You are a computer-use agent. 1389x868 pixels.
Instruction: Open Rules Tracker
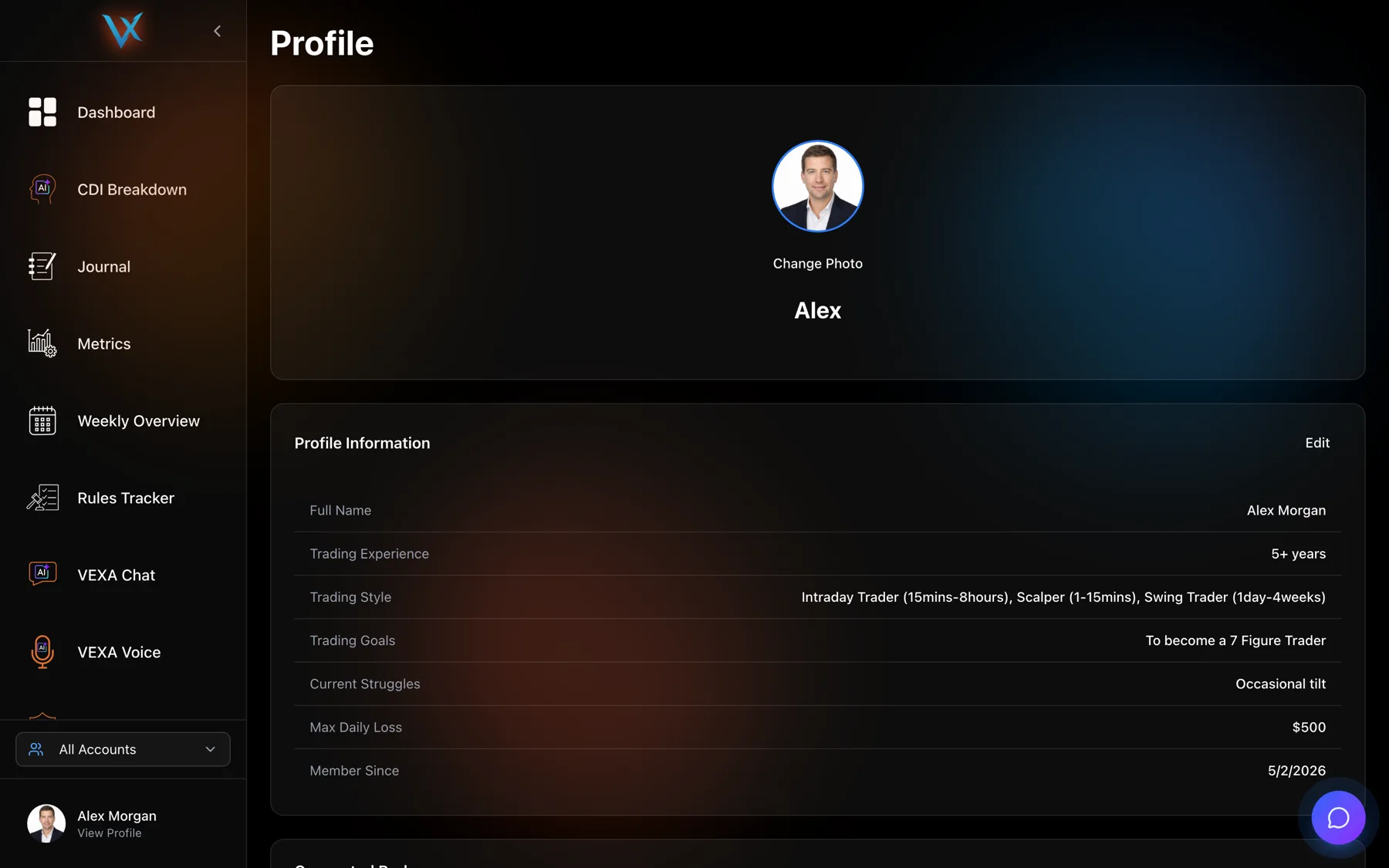(x=126, y=498)
